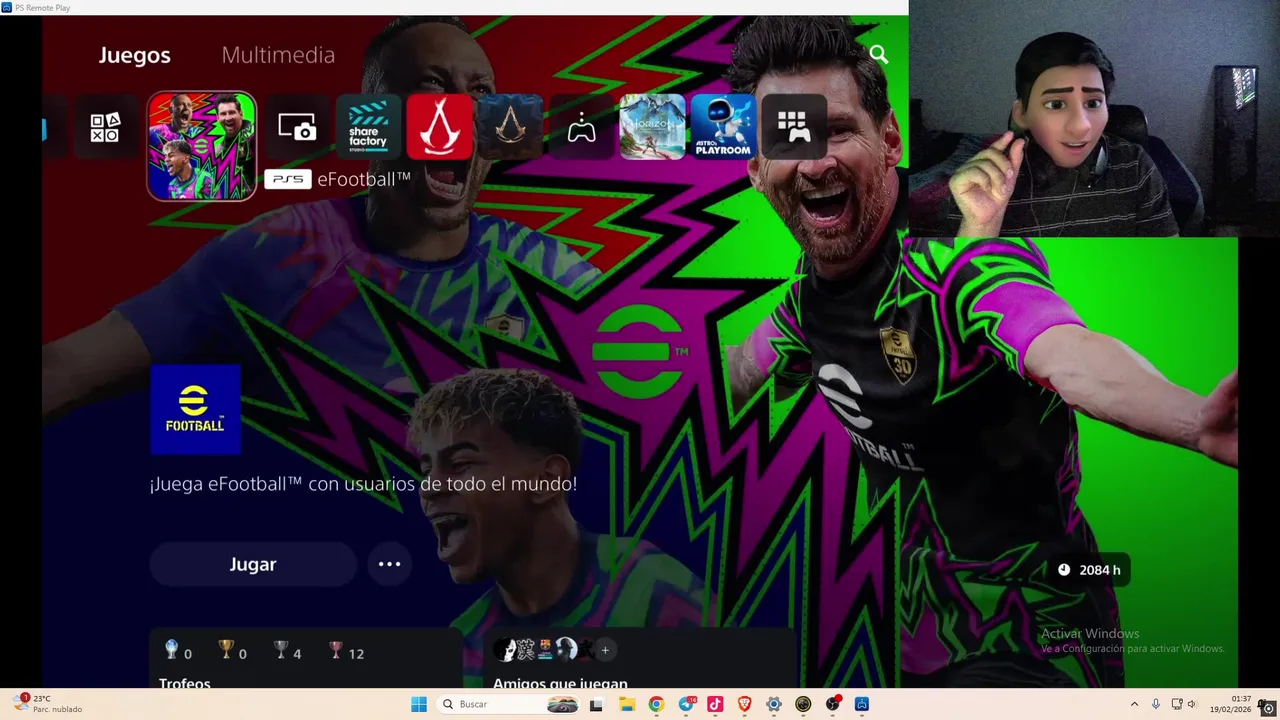The height and width of the screenshot is (720, 1280).
Task: Launch Brave browser from the taskbar
Action: point(744,704)
